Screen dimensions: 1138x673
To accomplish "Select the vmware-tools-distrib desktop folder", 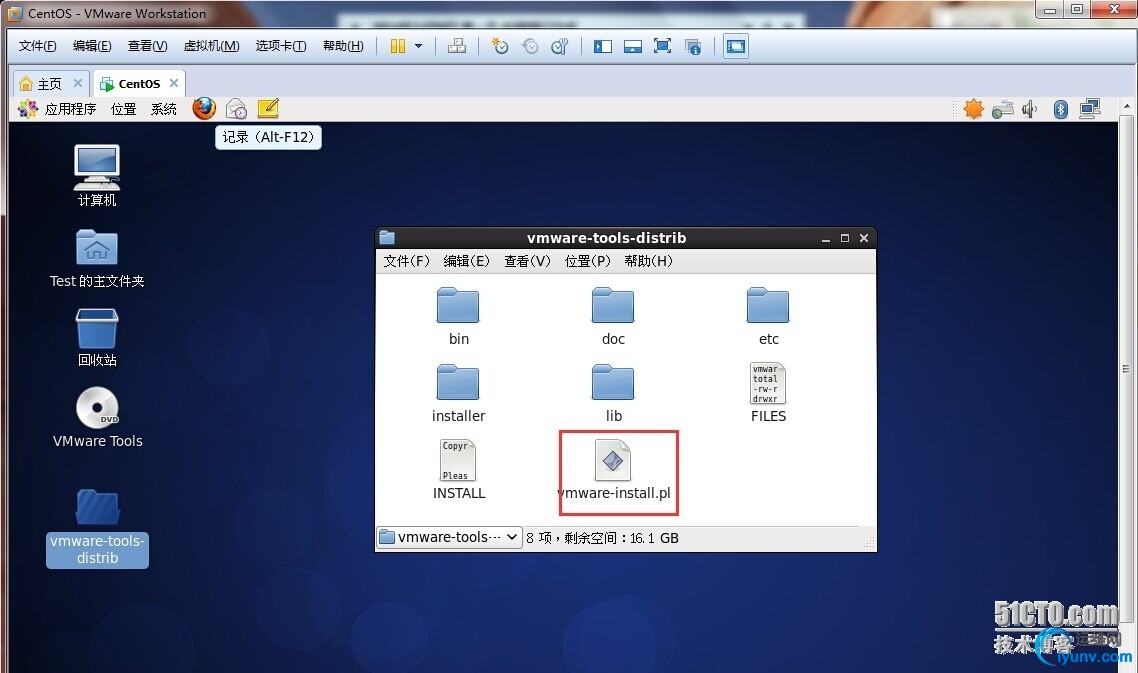I will pos(97,528).
